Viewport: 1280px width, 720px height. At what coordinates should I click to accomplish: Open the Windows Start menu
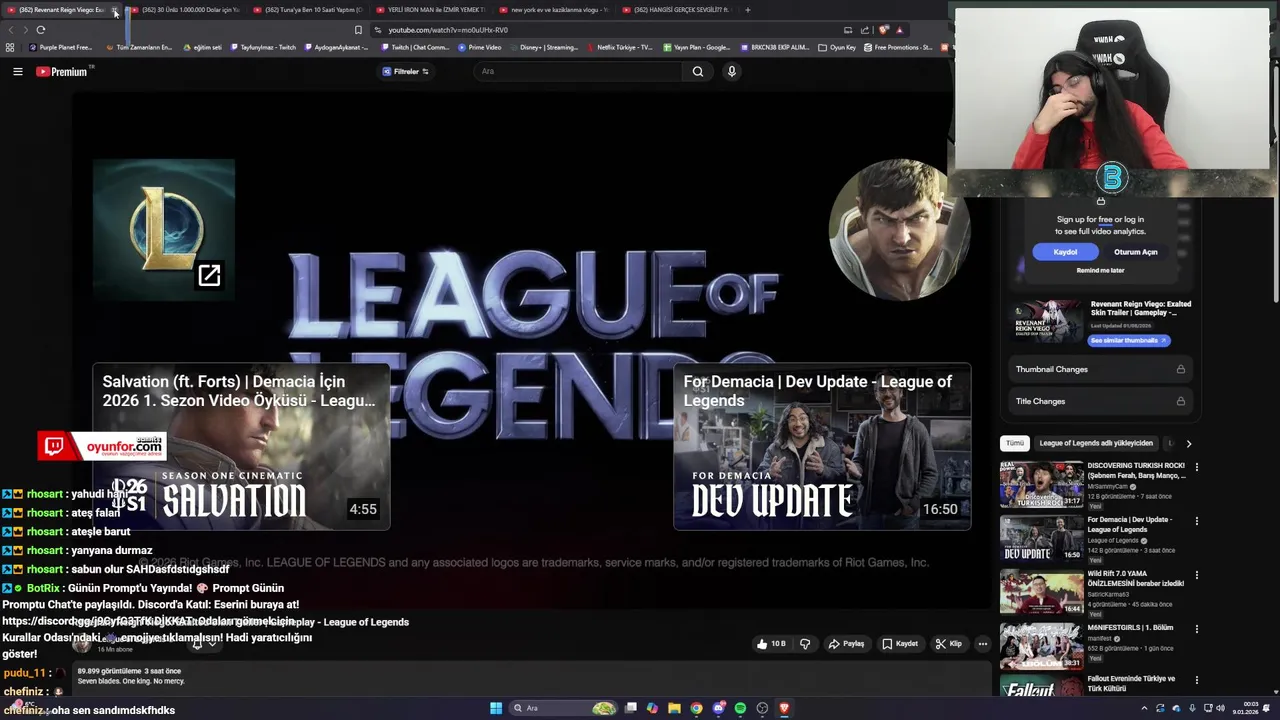point(496,708)
